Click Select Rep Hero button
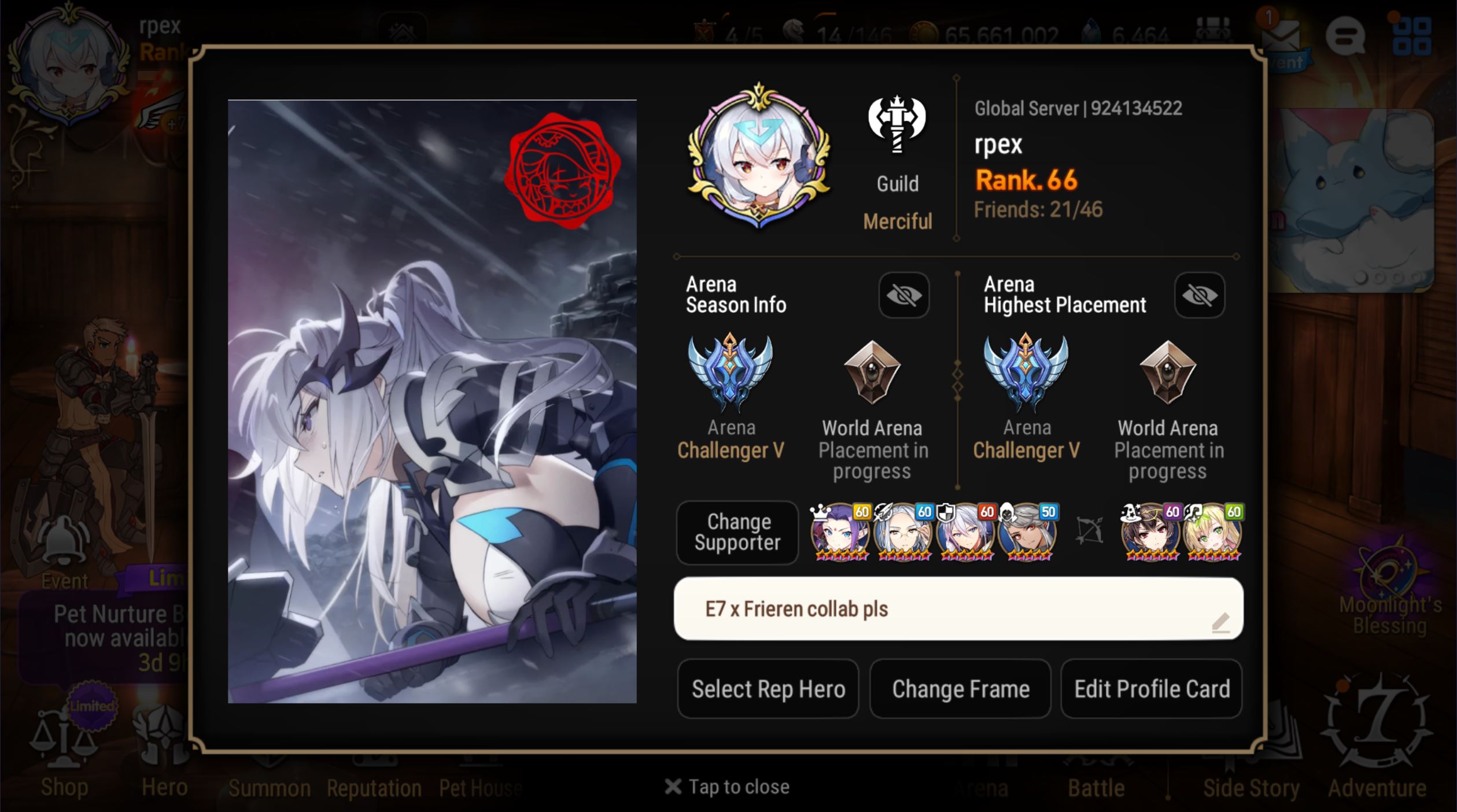Viewport: 1457px width, 812px height. point(768,689)
